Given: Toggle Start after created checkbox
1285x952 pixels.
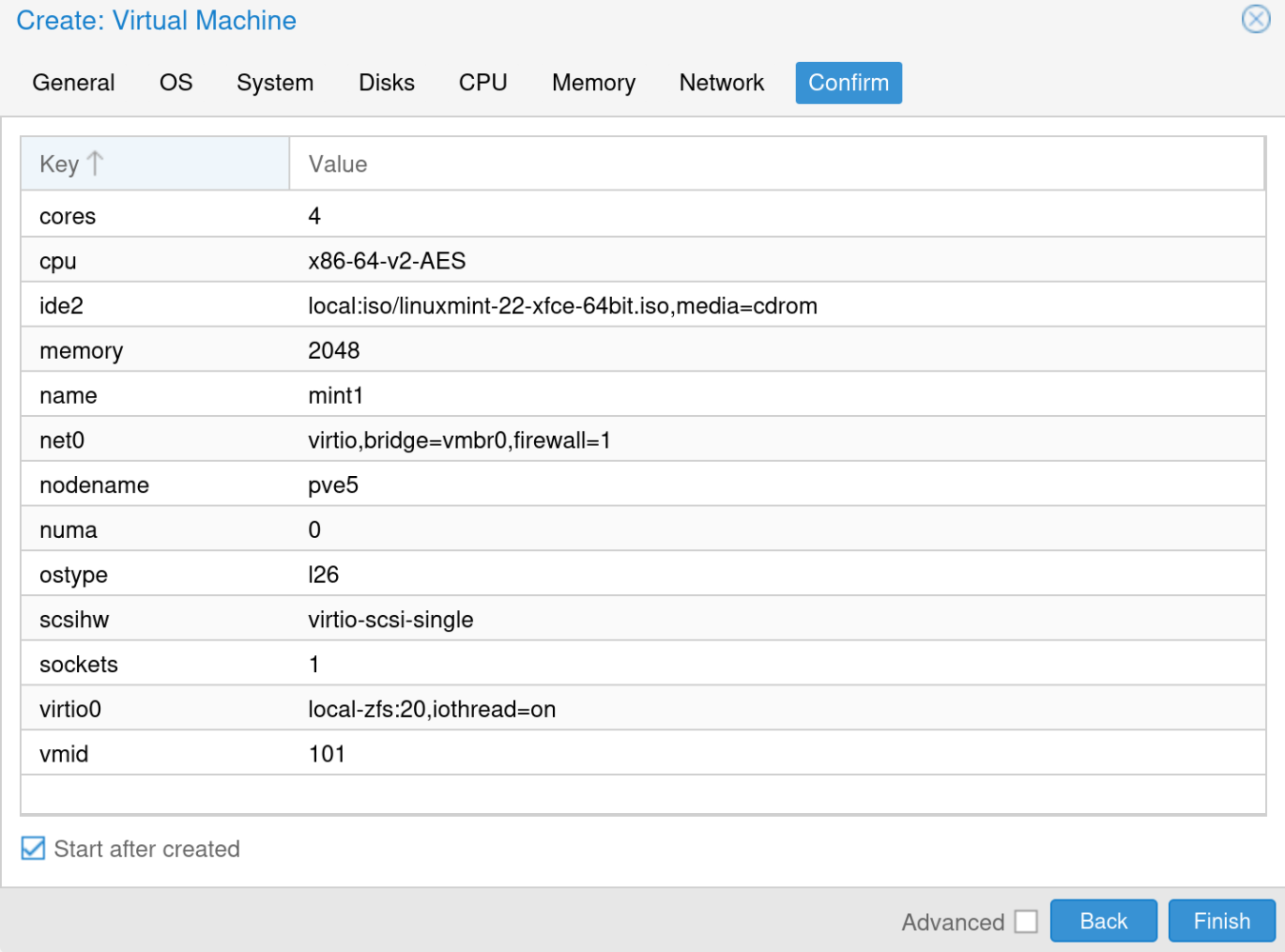Looking at the screenshot, I should tap(33, 848).
